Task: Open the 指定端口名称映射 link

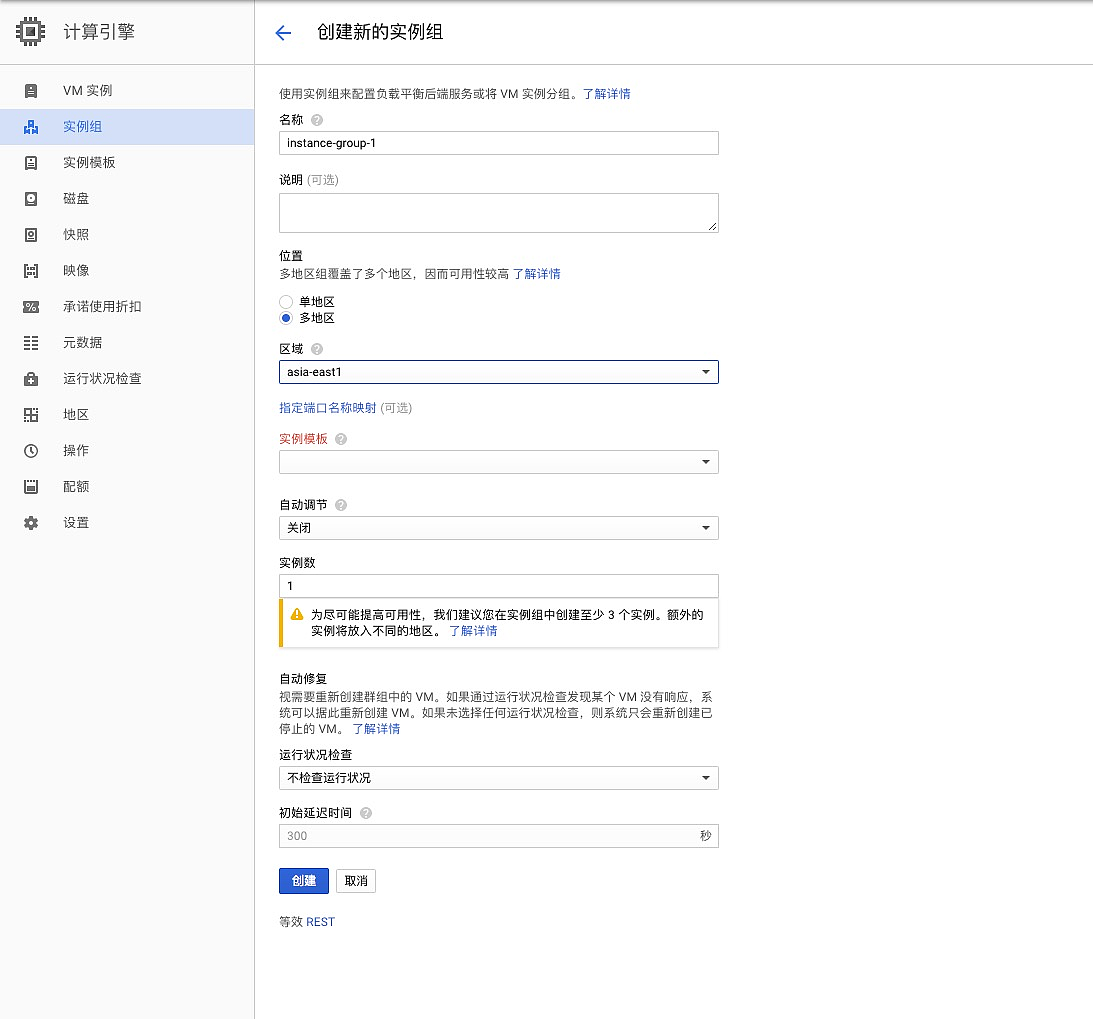Action: 327,408
